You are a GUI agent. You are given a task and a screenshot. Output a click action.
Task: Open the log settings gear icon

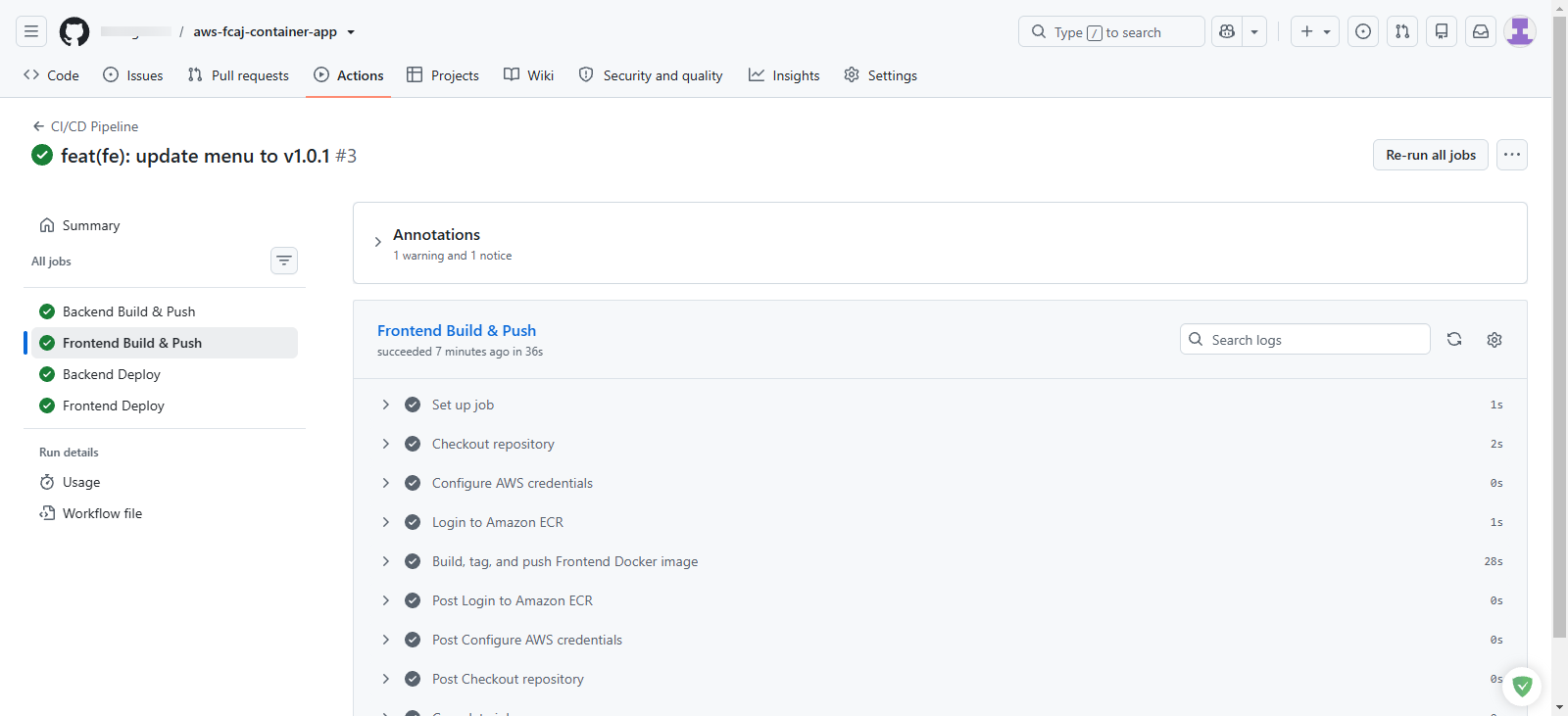(x=1494, y=339)
